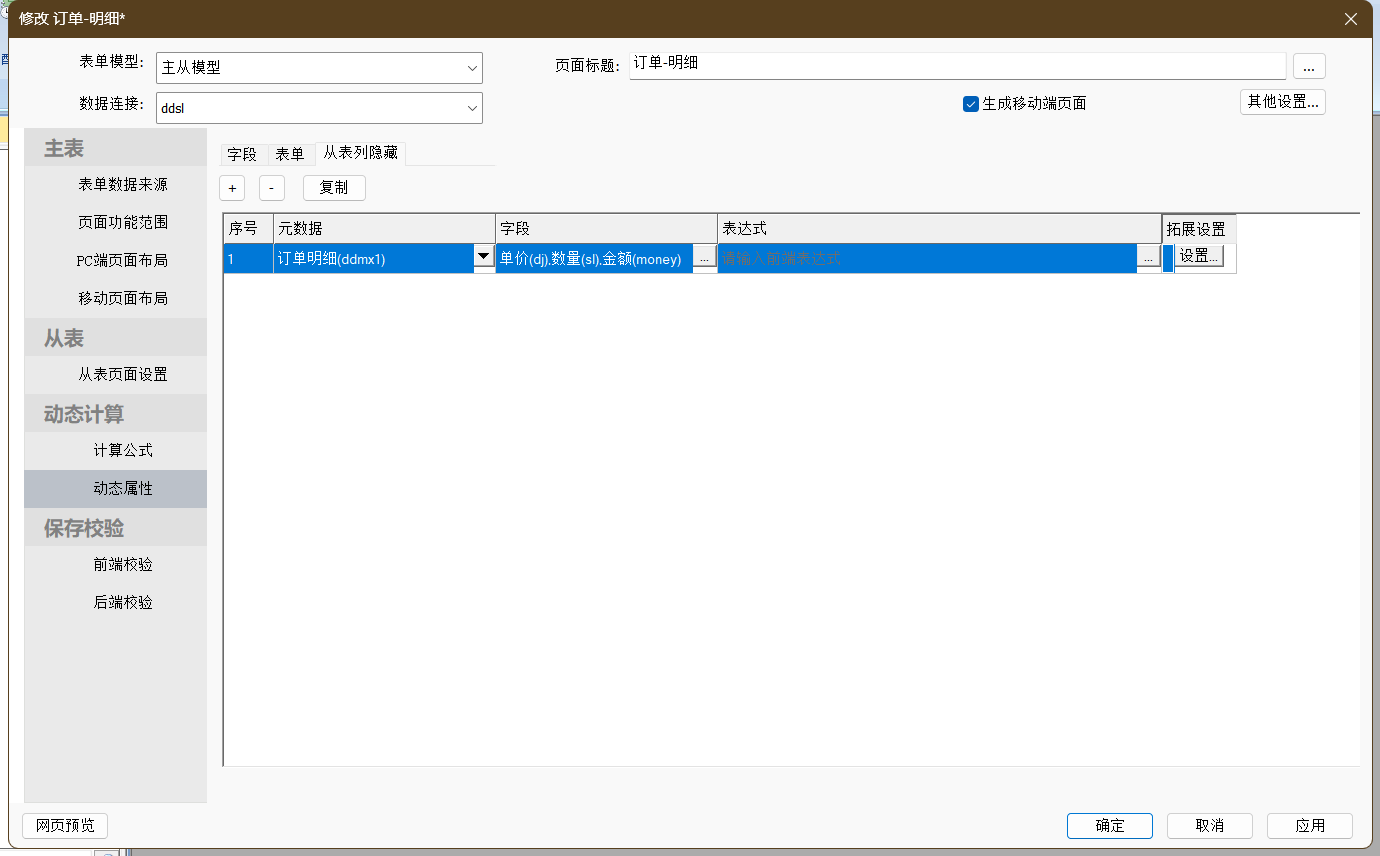The image size is (1380, 856).
Task: Open expression editor ellipsis in 表达式 column
Action: [1148, 258]
